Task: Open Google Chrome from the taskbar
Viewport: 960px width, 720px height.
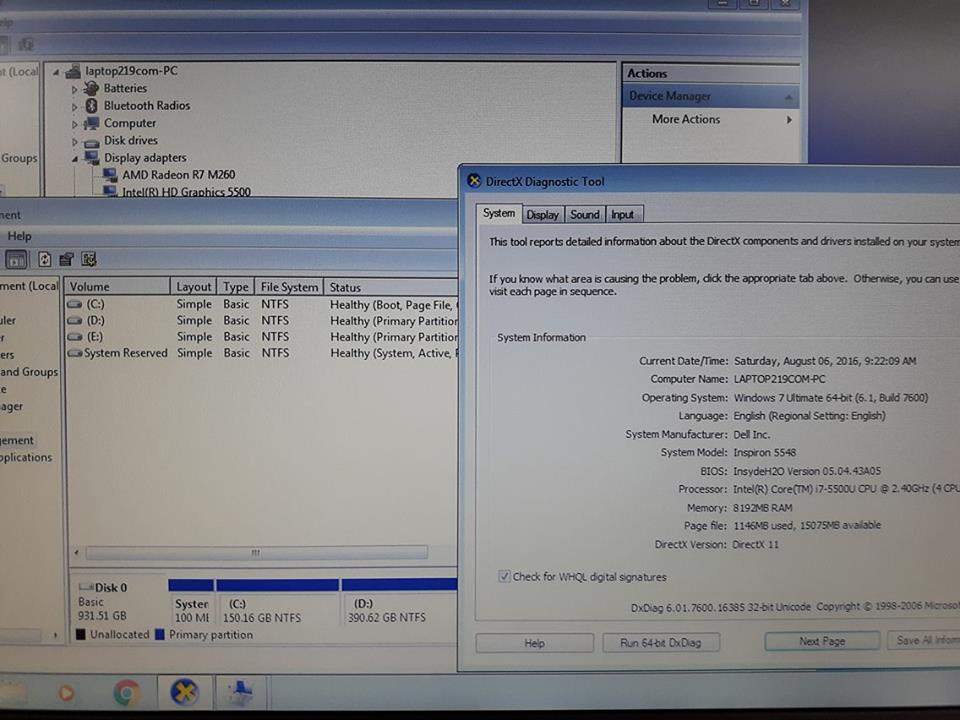Action: coord(127,693)
